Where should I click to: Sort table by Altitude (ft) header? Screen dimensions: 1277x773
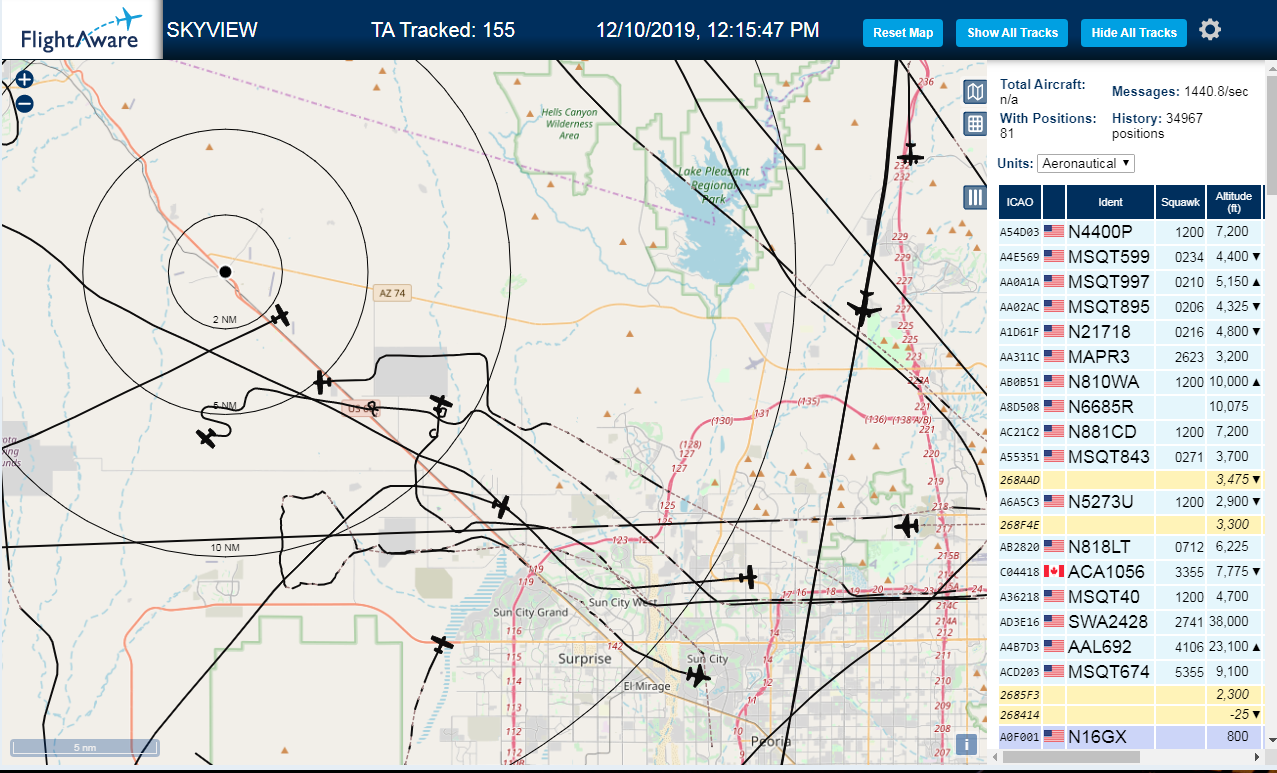point(1234,202)
